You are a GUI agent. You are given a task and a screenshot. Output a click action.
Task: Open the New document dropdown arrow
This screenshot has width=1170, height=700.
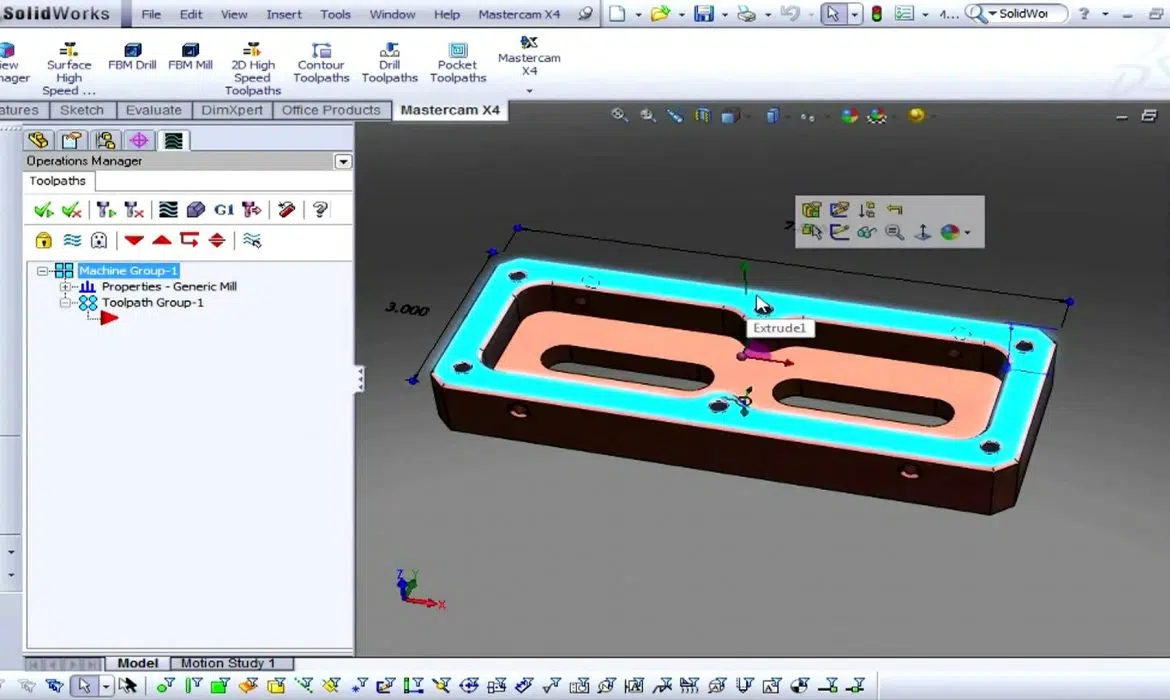click(x=638, y=15)
